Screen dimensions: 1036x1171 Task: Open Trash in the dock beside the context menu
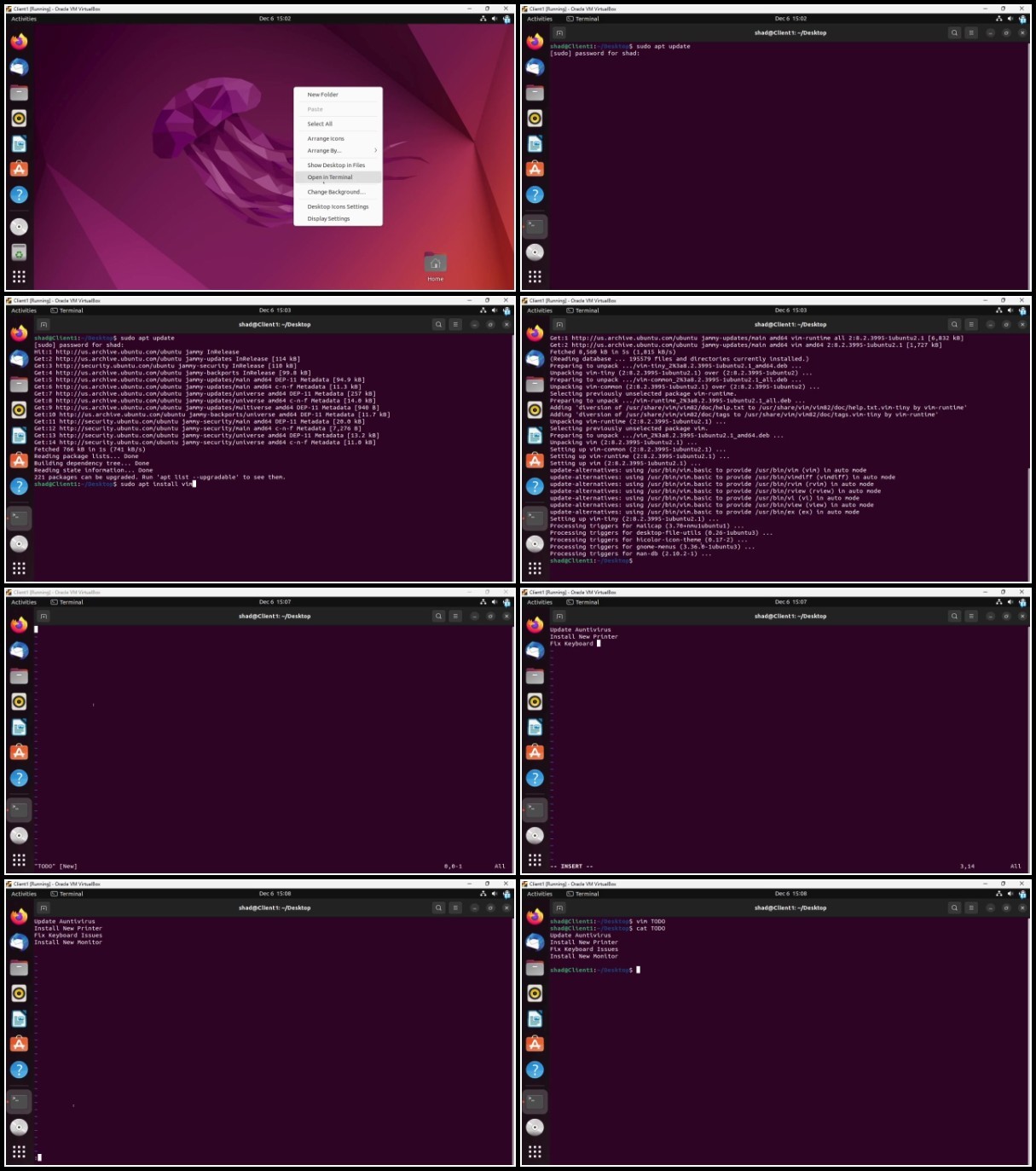point(19,252)
